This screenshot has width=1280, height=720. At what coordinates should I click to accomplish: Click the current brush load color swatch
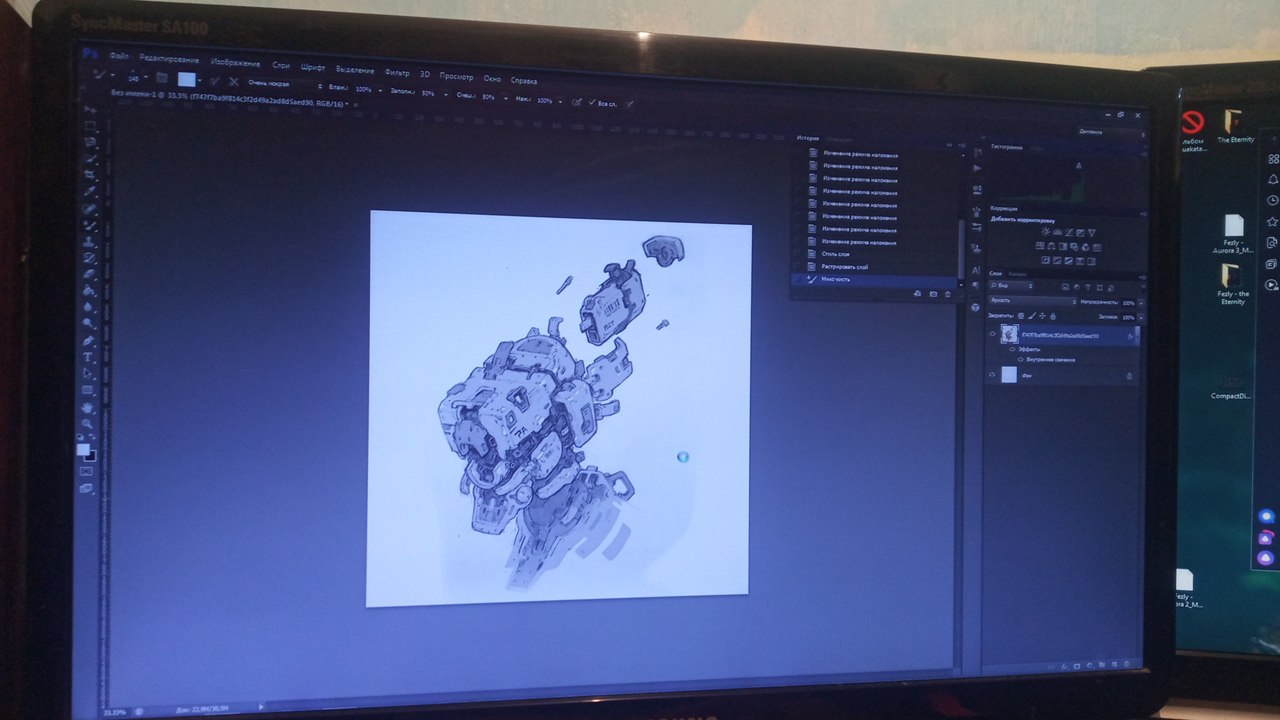[x=187, y=79]
